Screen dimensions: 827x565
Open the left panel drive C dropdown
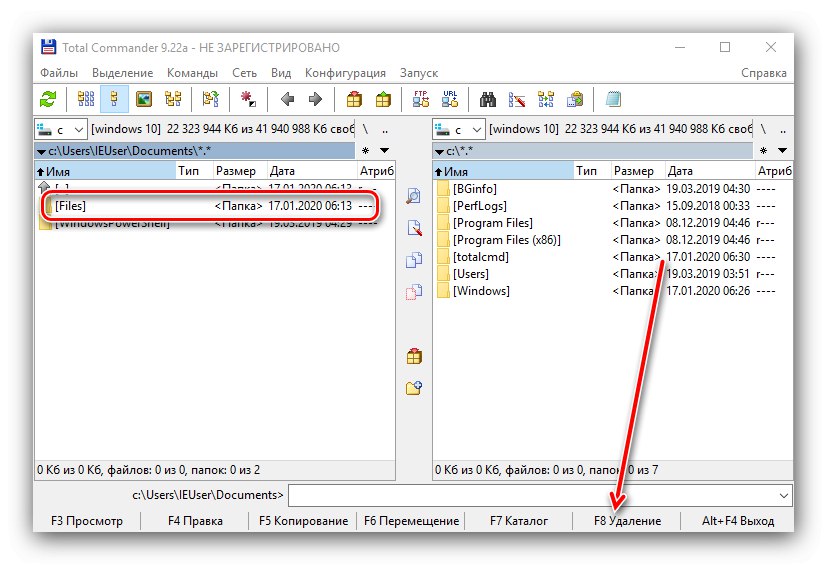point(60,129)
